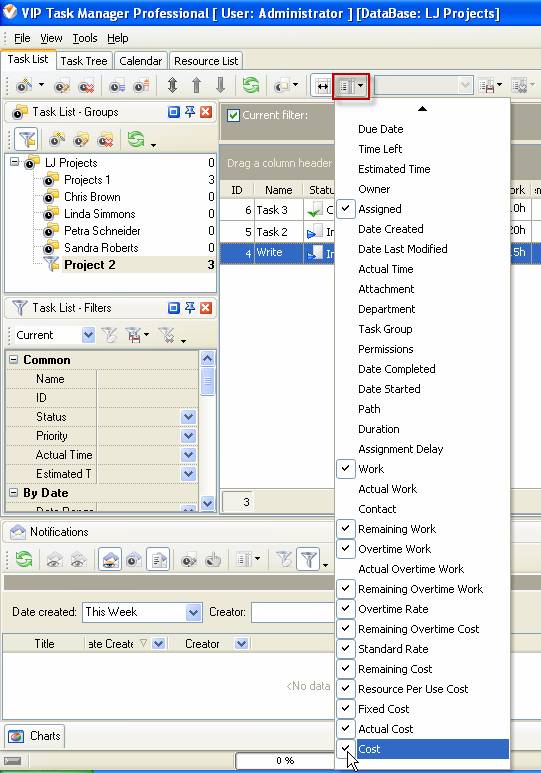Click the refresh icon in main toolbar
The width and height of the screenshot is (541, 773).
(x=251, y=85)
